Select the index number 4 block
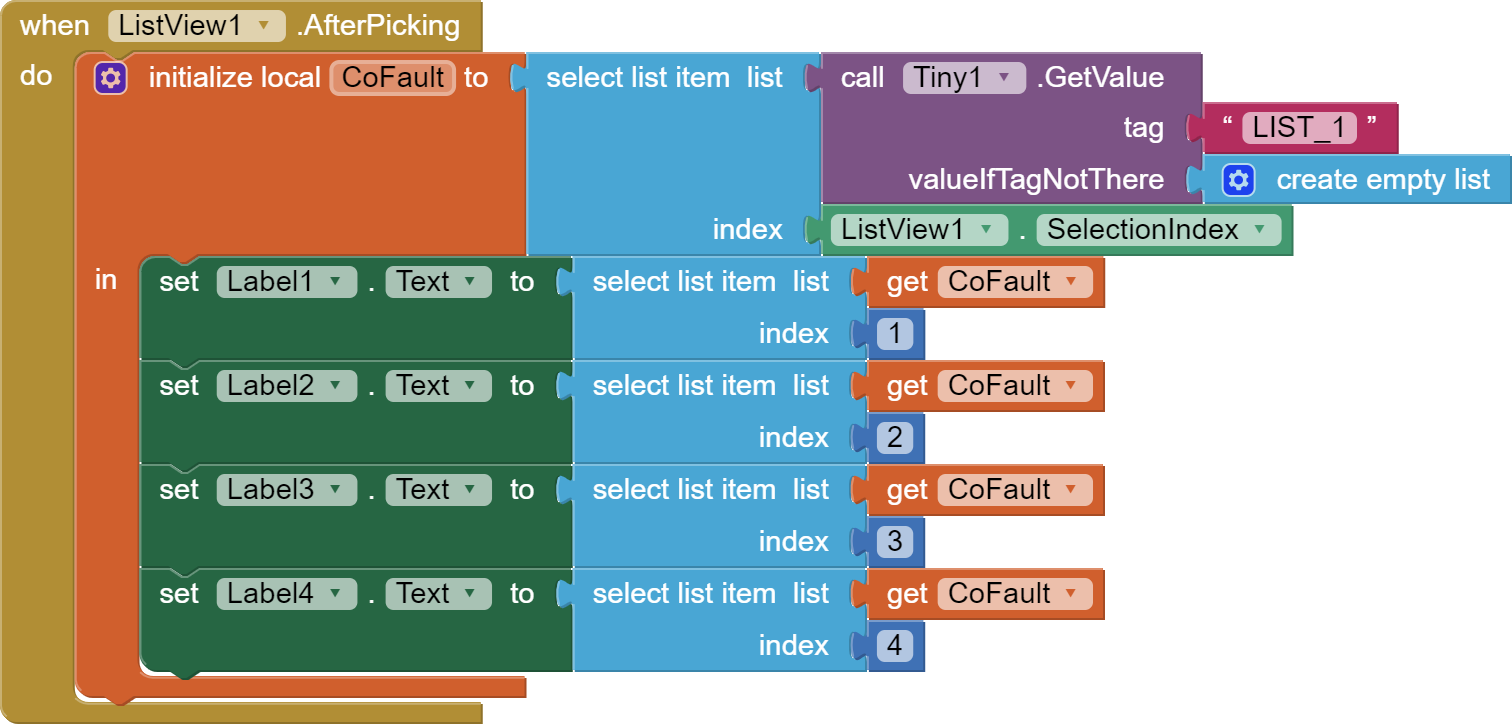Image resolution: width=1512 pixels, height=724 pixels. coord(894,646)
